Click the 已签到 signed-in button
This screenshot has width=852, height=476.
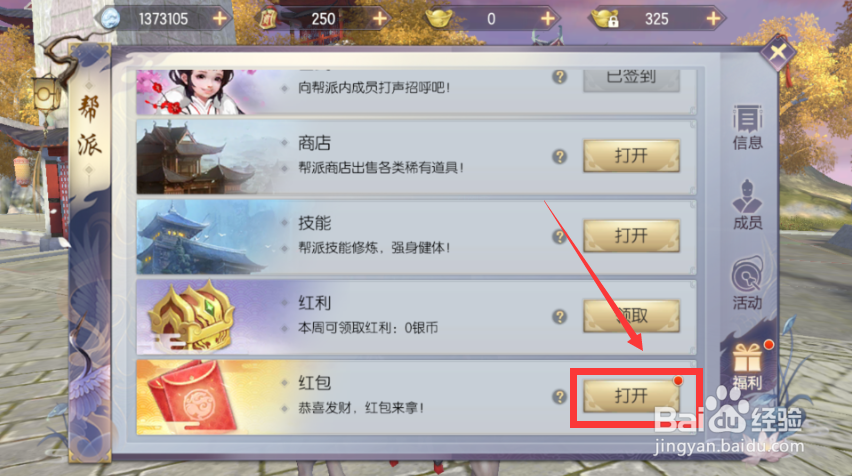point(631,80)
